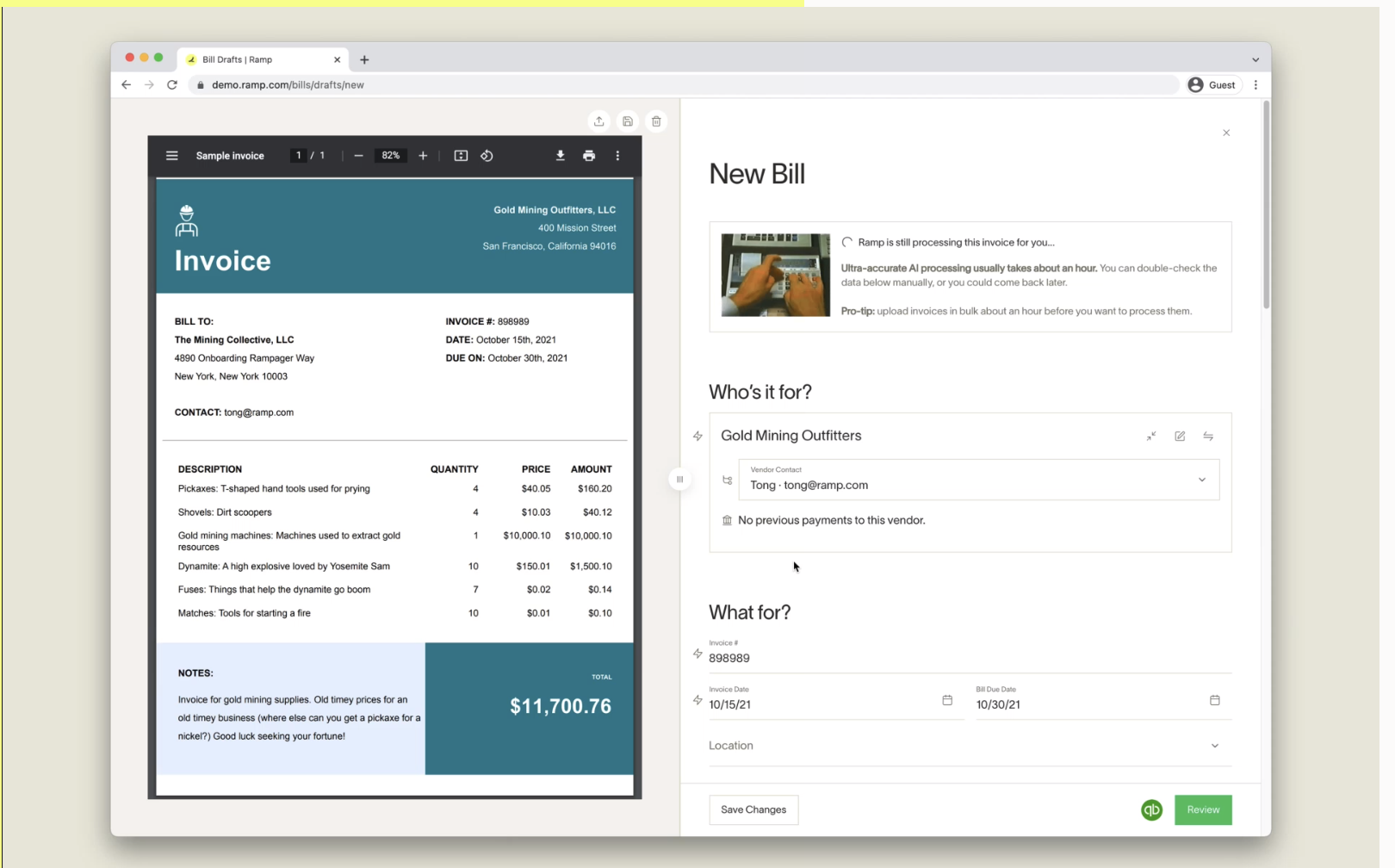Click the invoice processing thumbnail image
This screenshot has width=1395, height=868.
tap(775, 275)
